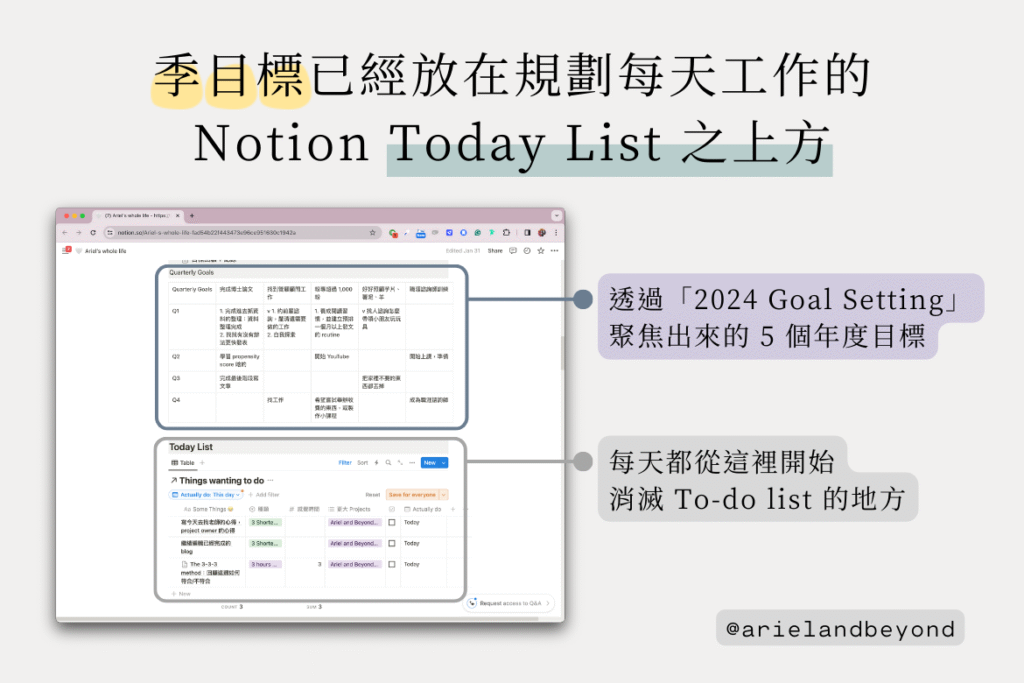Open Chrome three-dot menu
The width and height of the screenshot is (1024, 683).
pyautogui.click(x=556, y=232)
